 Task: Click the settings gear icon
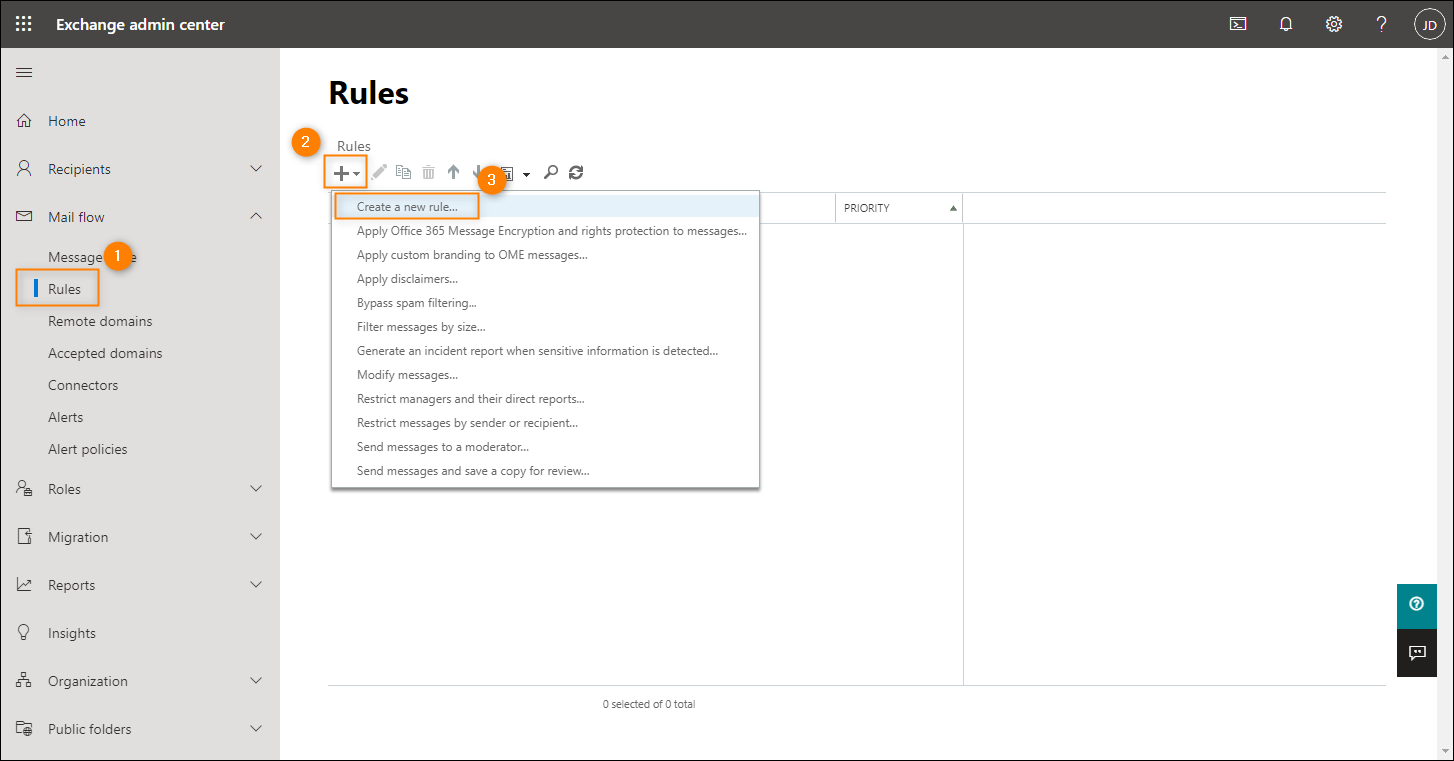[x=1334, y=23]
